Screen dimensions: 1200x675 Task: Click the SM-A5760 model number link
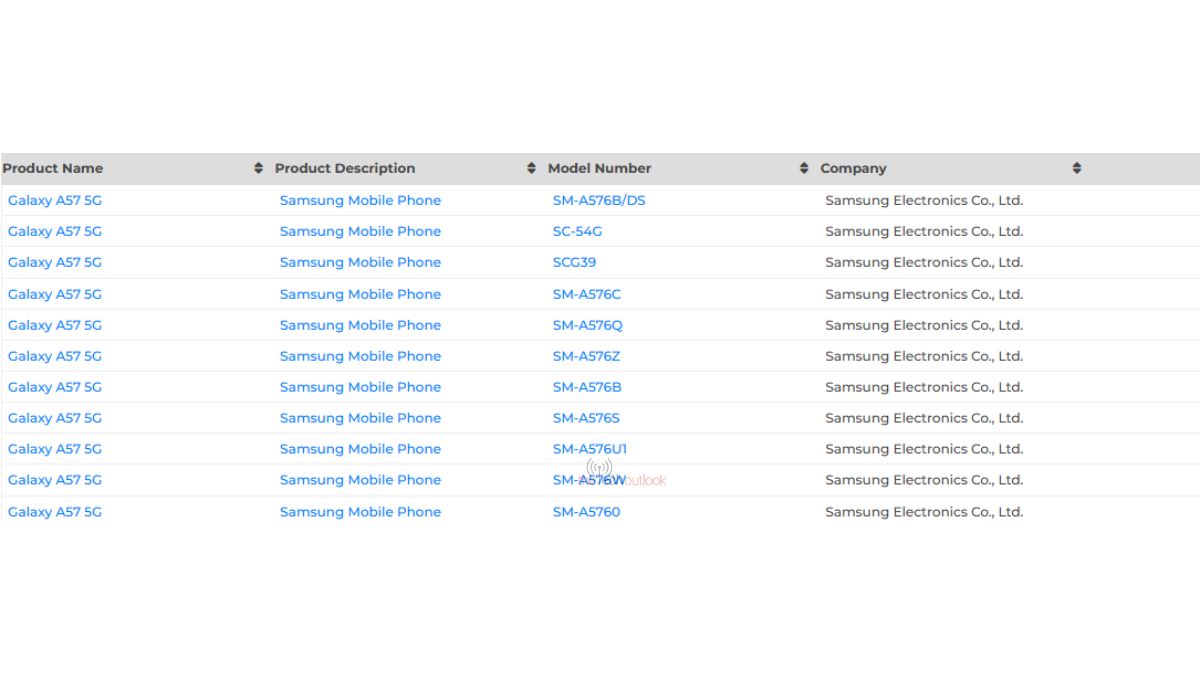coord(586,512)
